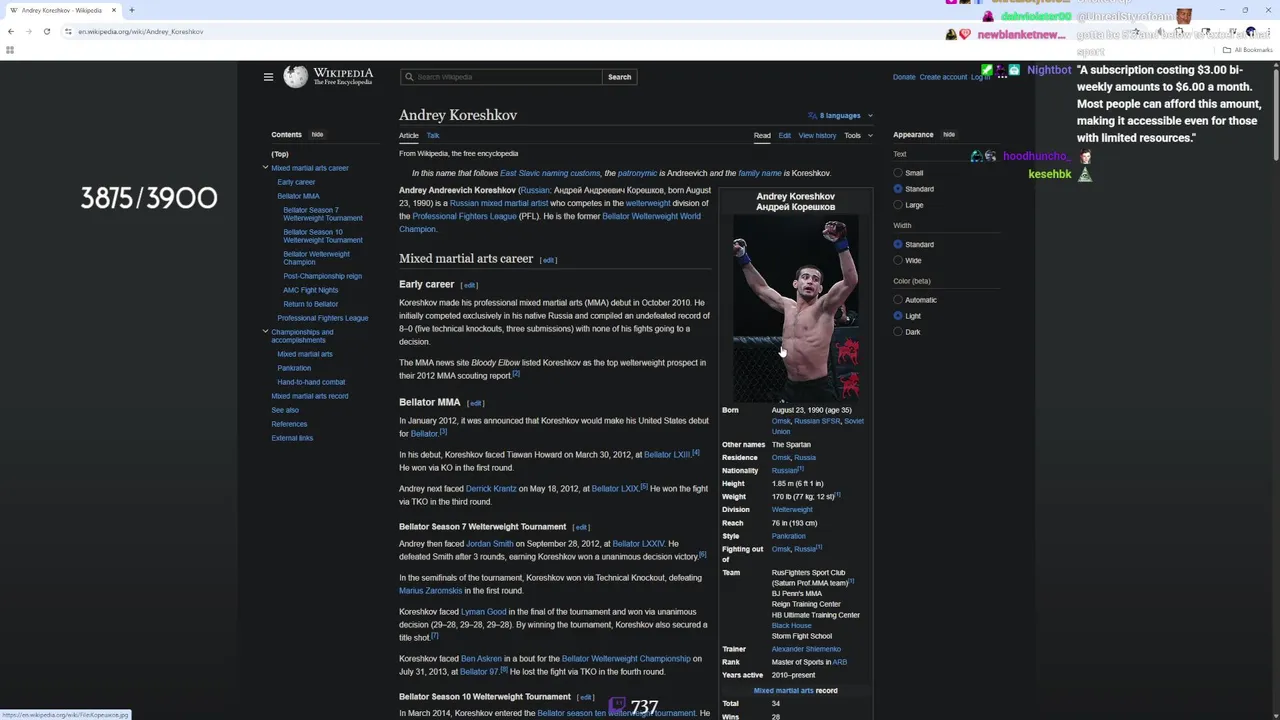Screen dimensions: 1280x720
Task: Select Large text size
Action: point(898,205)
